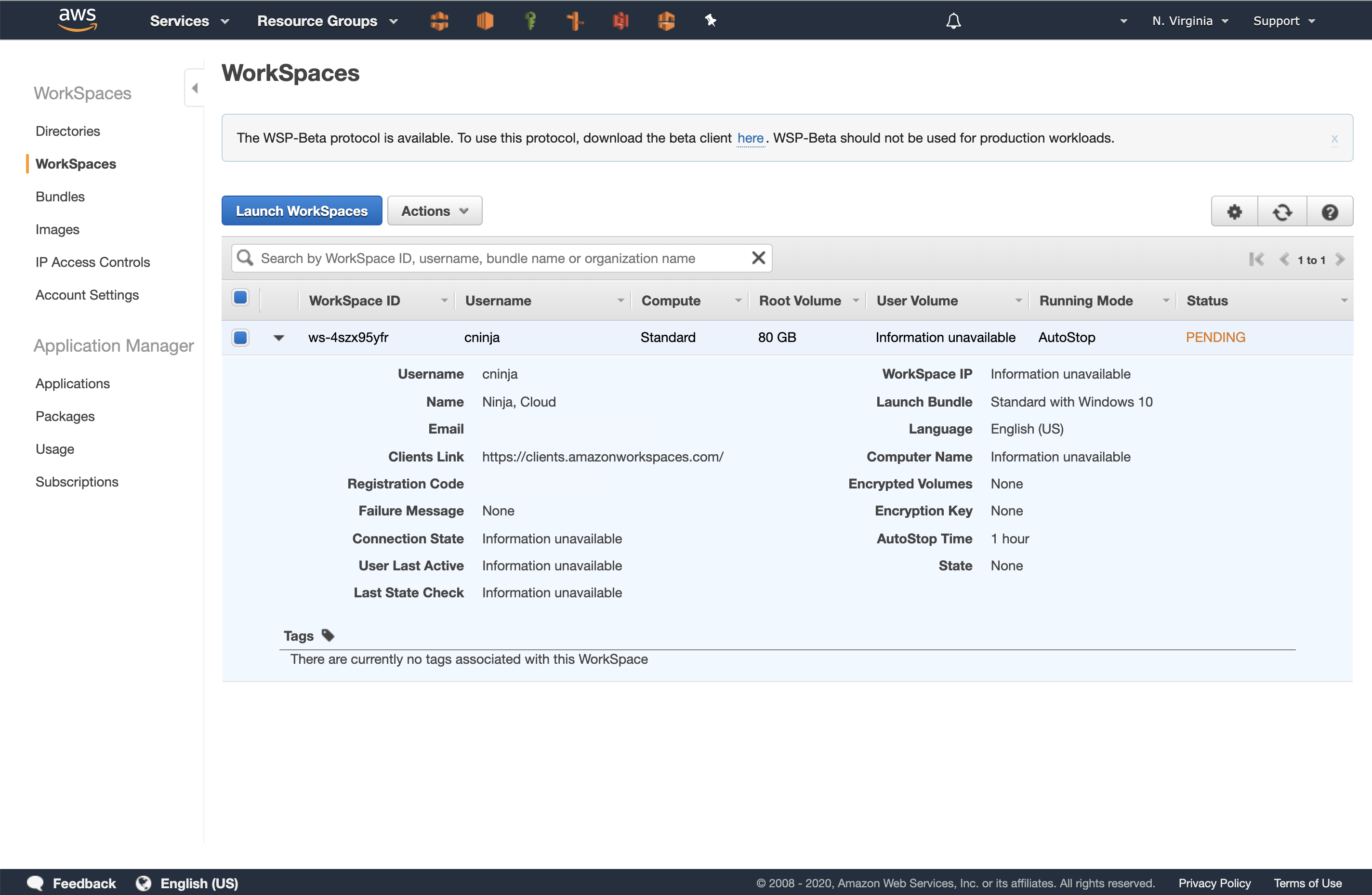Collapse details of ws-4szx95yfr row

click(x=278, y=338)
